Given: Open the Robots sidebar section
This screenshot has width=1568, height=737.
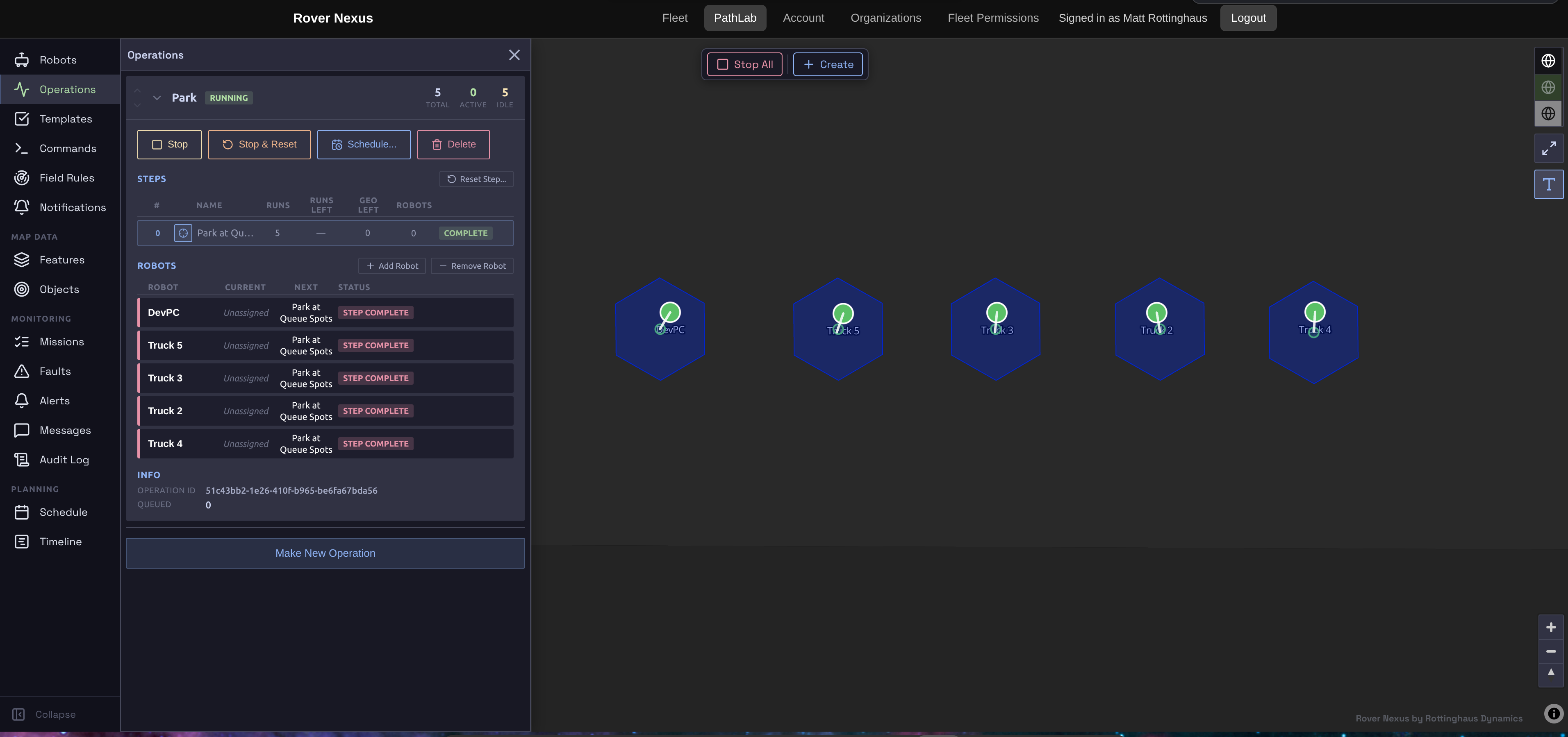Looking at the screenshot, I should 60,59.
